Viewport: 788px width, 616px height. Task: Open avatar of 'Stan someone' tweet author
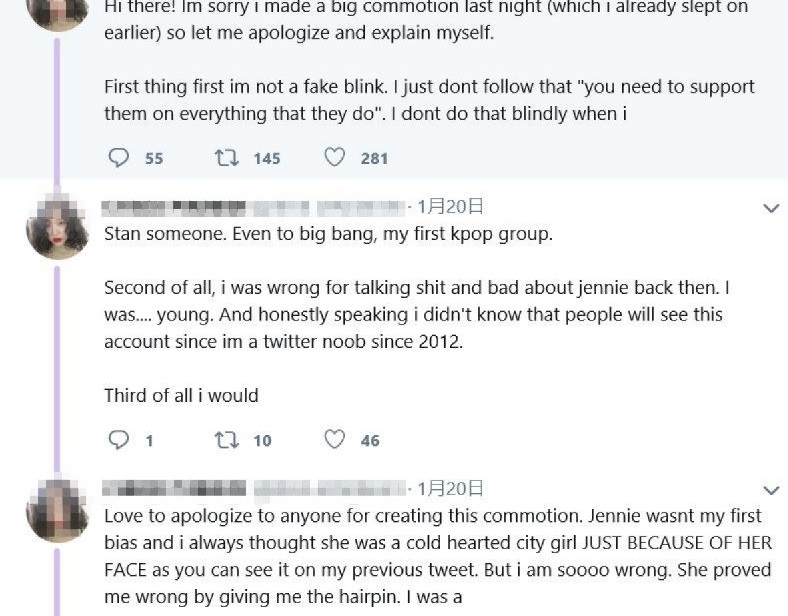[x=57, y=228]
